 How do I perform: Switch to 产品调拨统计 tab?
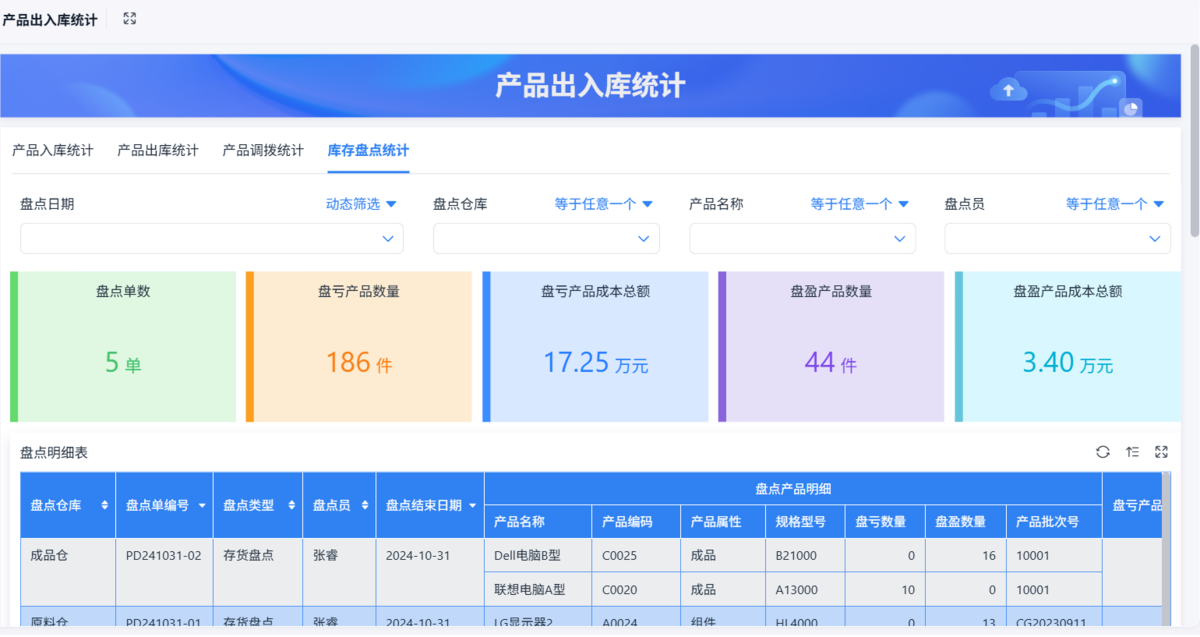[x=263, y=151]
